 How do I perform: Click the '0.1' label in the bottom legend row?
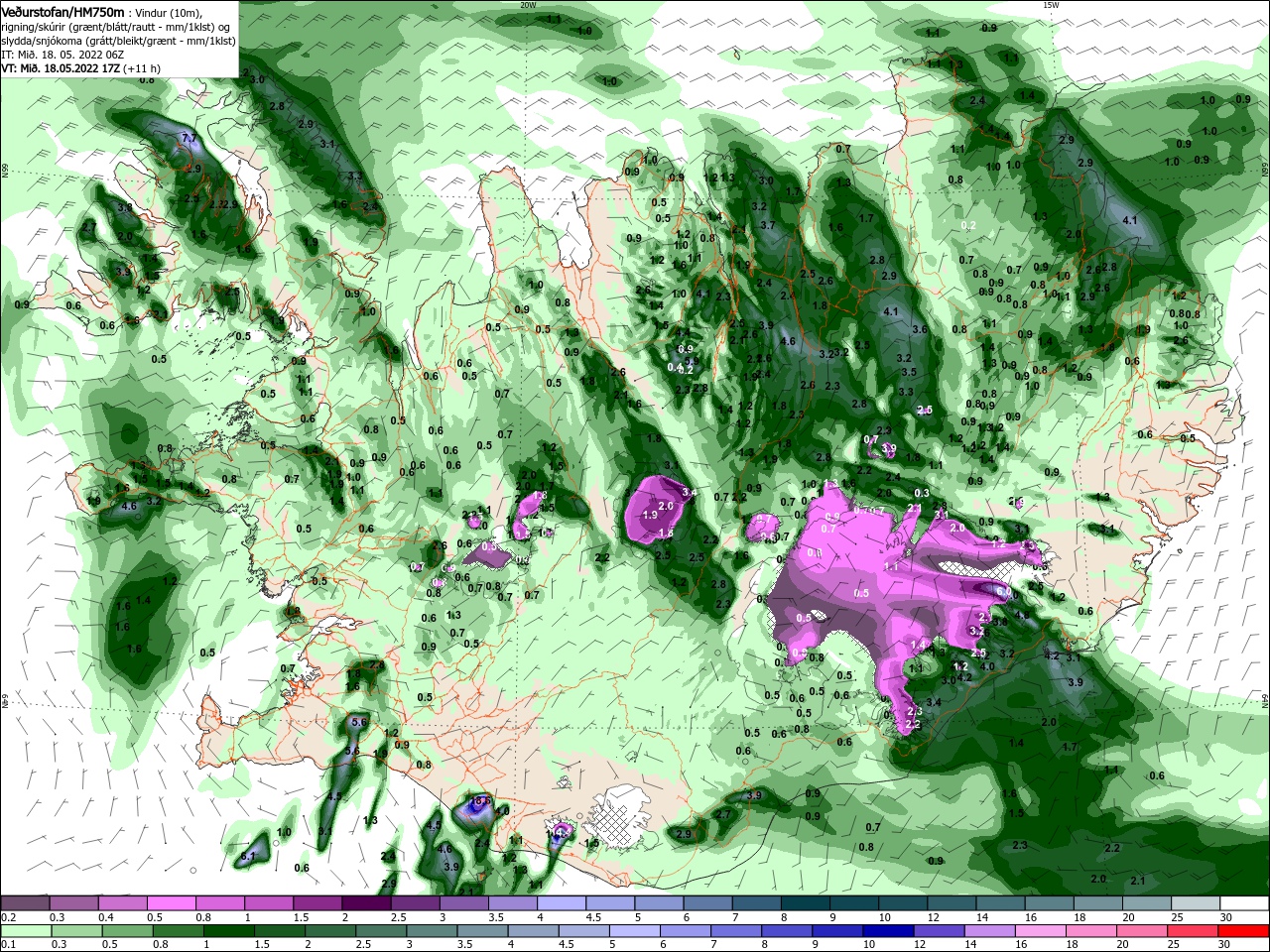pos(8,946)
